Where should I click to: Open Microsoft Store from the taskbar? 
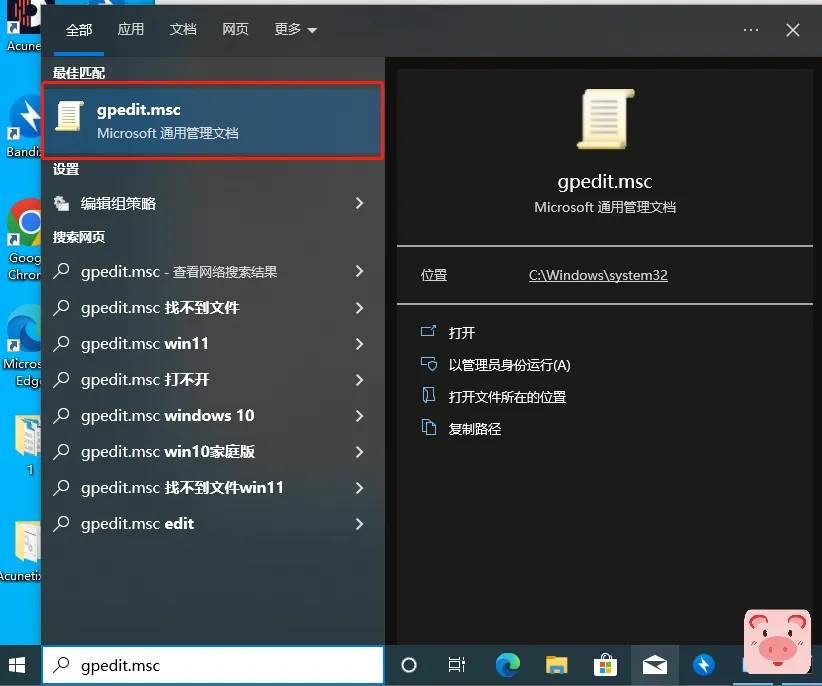pyautogui.click(x=605, y=666)
